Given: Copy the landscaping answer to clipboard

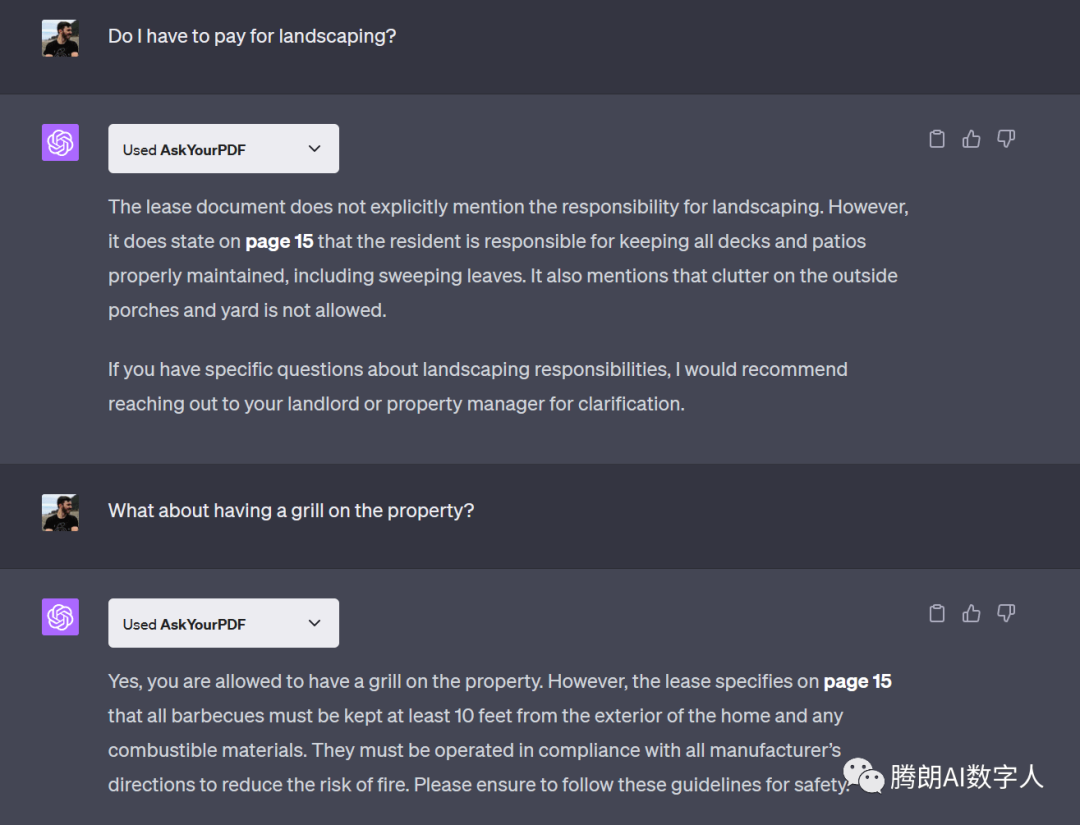Looking at the screenshot, I should pos(937,139).
